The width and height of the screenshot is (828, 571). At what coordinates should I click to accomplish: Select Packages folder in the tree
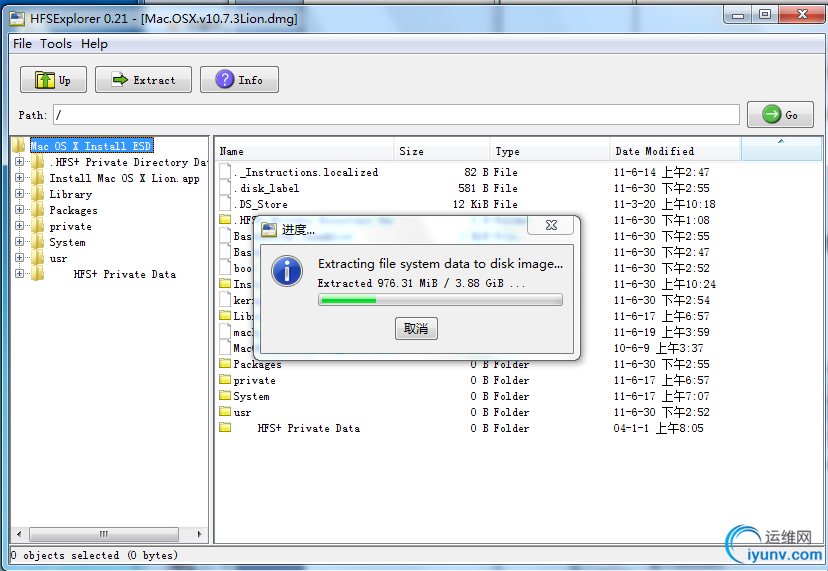pos(73,210)
